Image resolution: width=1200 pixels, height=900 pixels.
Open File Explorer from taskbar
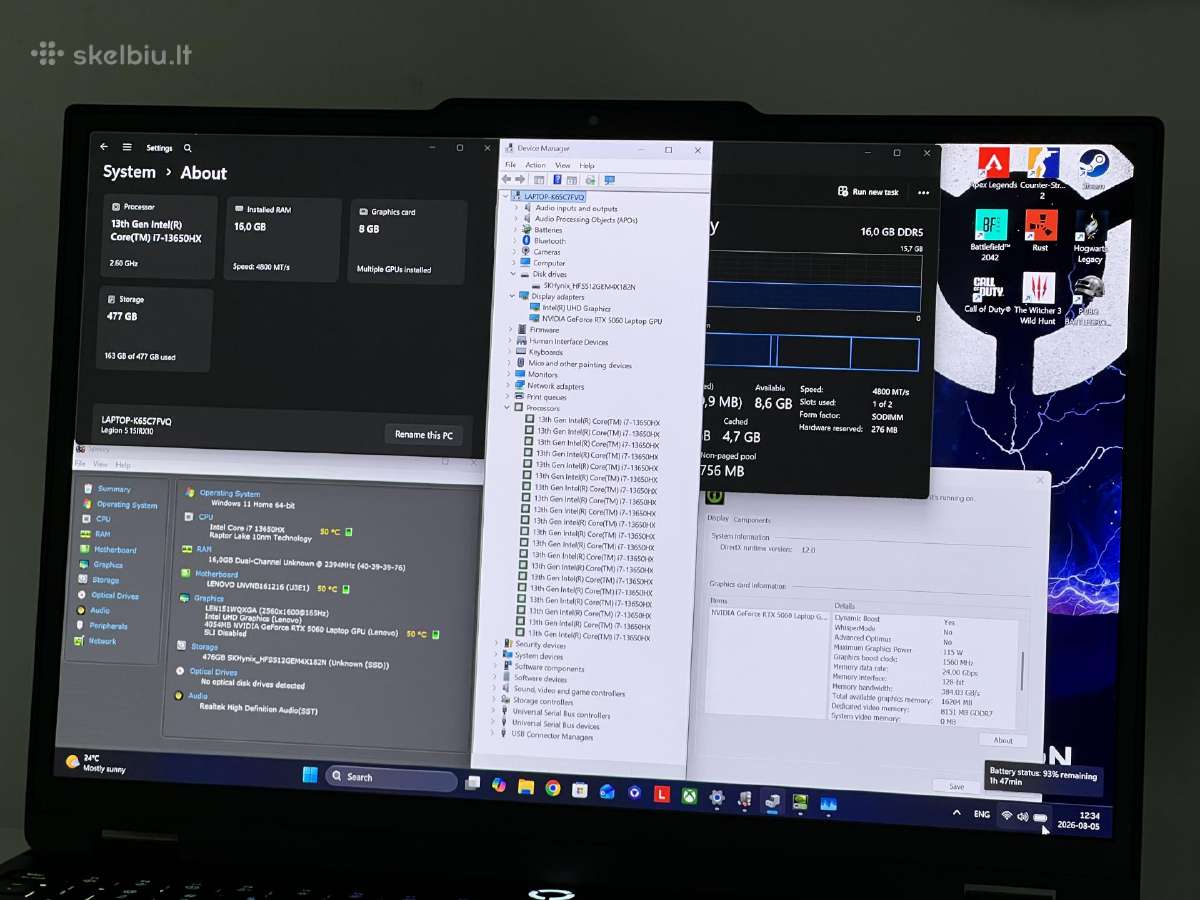pos(526,786)
